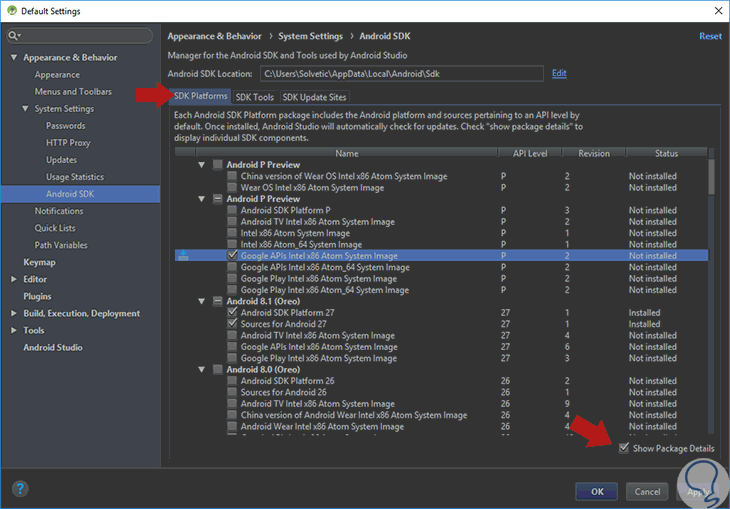Click the search magnifier icon
Viewport: 730px width, 509px height.
click(14, 36)
